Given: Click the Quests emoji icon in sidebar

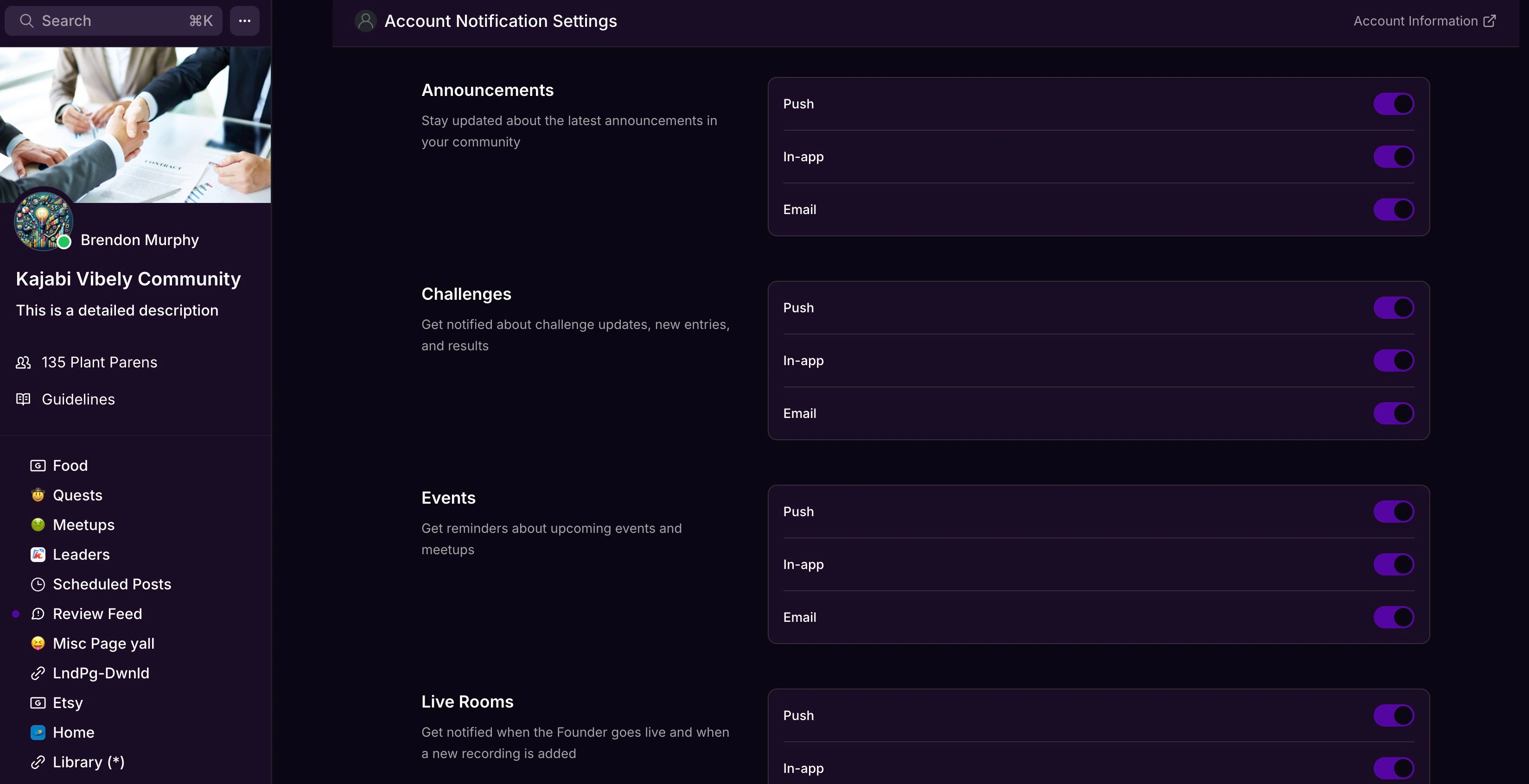Looking at the screenshot, I should pos(38,495).
